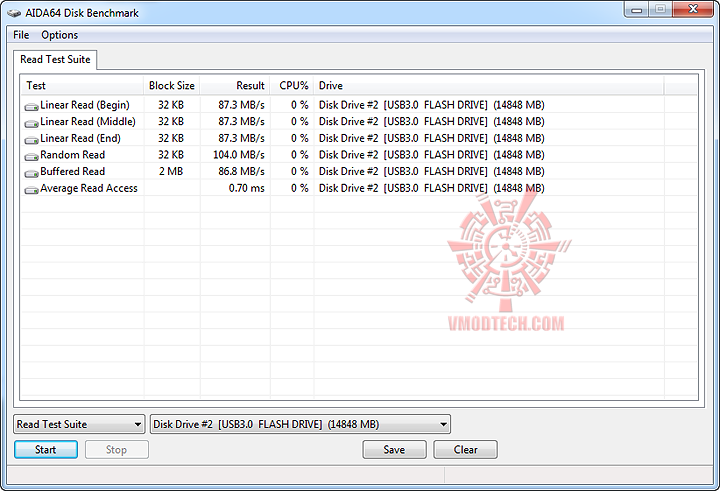Click the CPU% column header

click(x=292, y=85)
